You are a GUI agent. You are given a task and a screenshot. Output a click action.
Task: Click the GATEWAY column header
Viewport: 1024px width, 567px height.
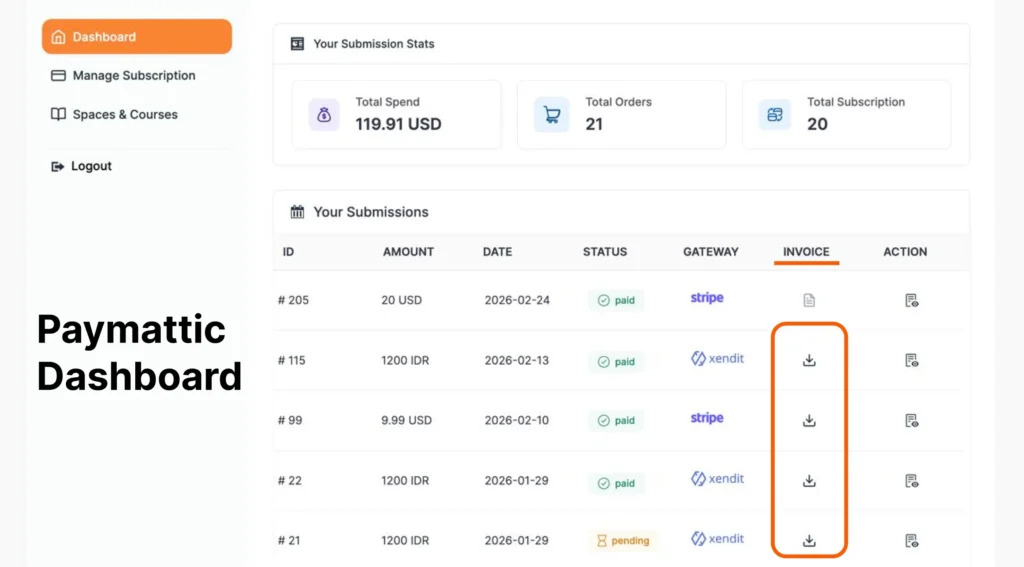pos(711,251)
